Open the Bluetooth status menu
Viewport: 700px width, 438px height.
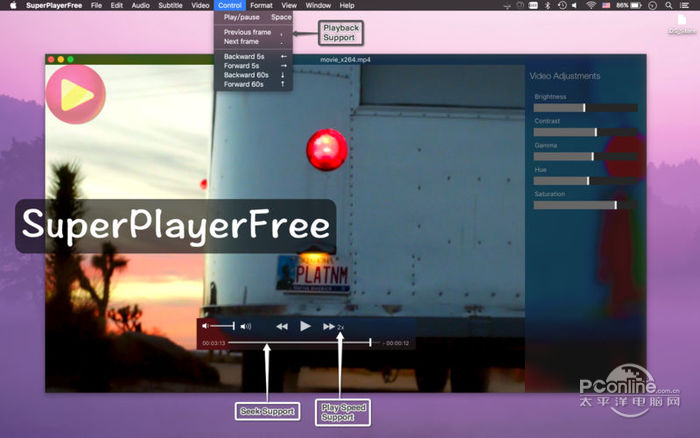[548, 5]
